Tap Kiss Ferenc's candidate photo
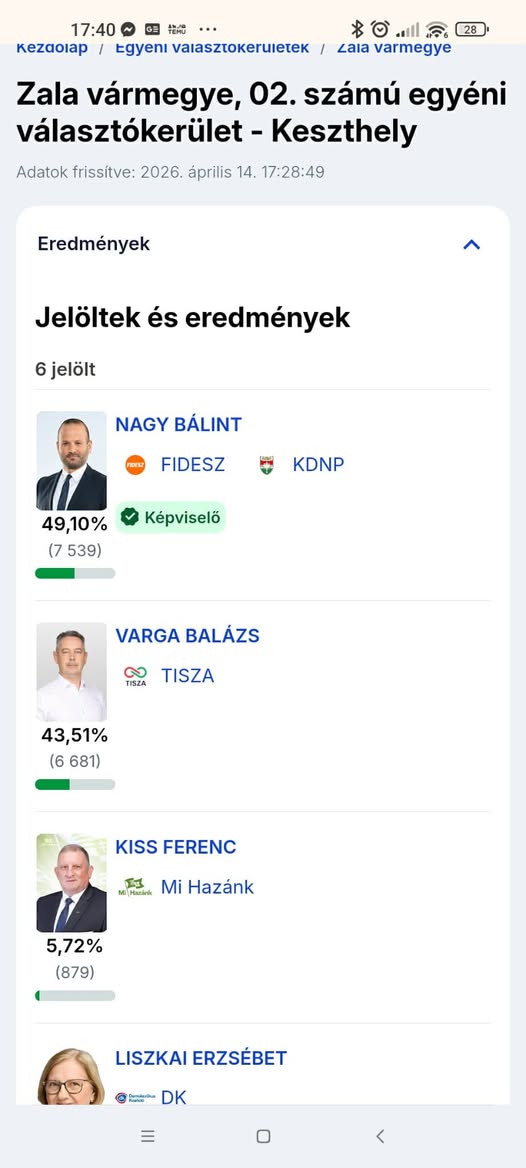 pyautogui.click(x=72, y=883)
